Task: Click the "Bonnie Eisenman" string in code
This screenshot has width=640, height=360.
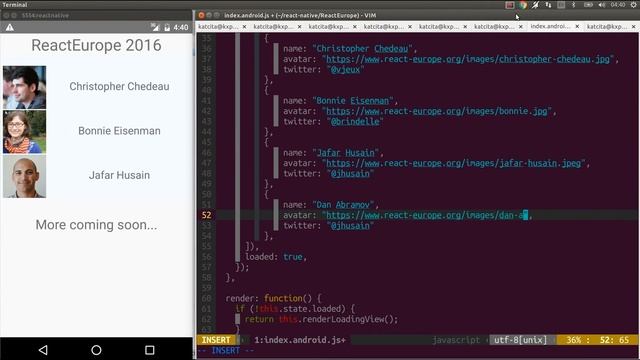Action: [353, 100]
